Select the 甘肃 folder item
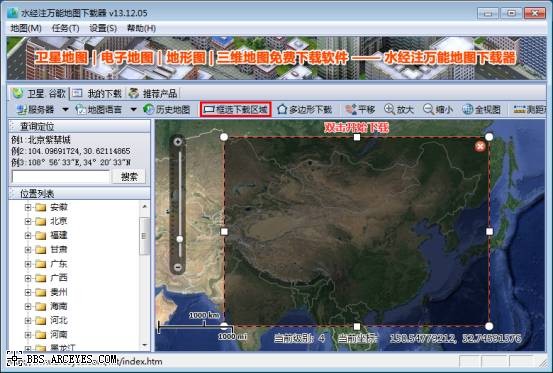 (51, 250)
